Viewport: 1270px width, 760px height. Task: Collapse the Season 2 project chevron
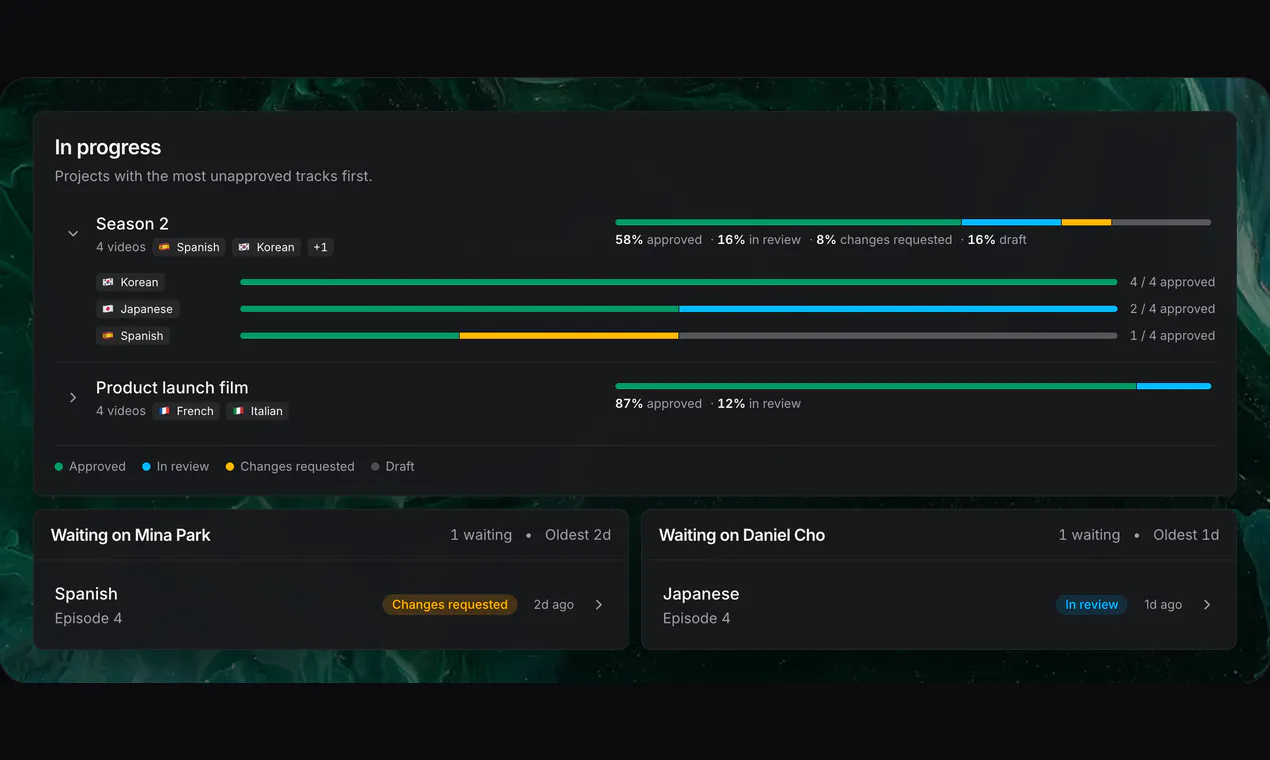point(73,234)
